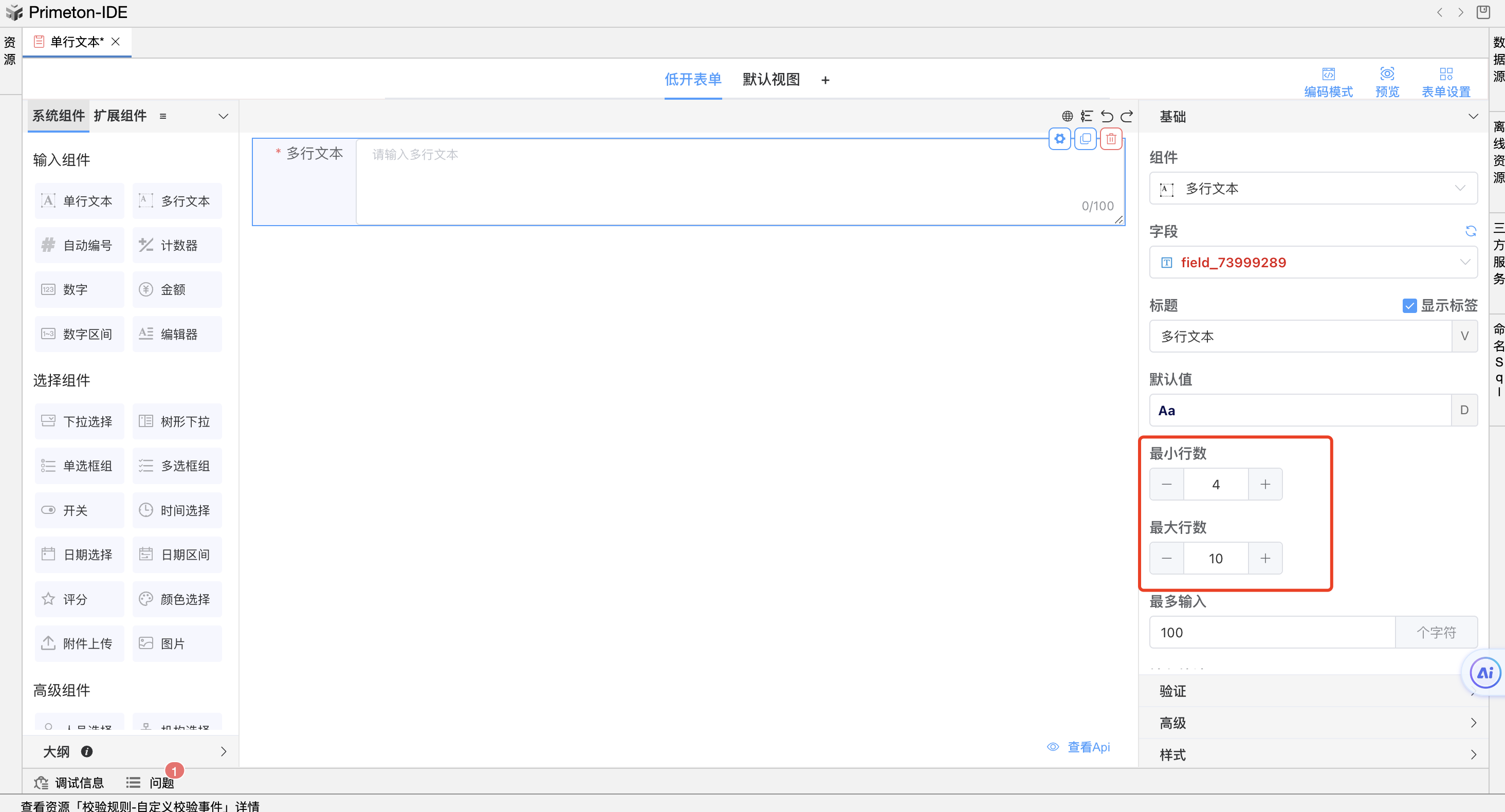The image size is (1505, 812).
Task: Open the AI assistant floating button
Action: (x=1484, y=673)
